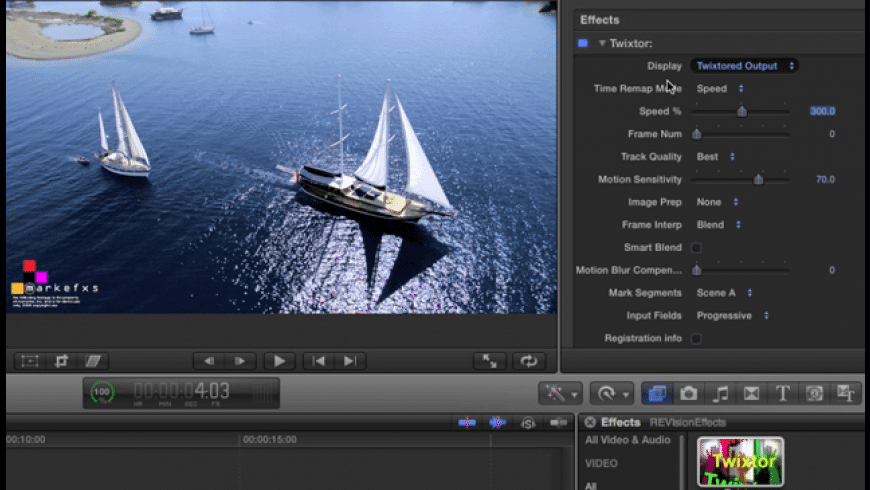Open the Transitions browser icon

(x=751, y=393)
